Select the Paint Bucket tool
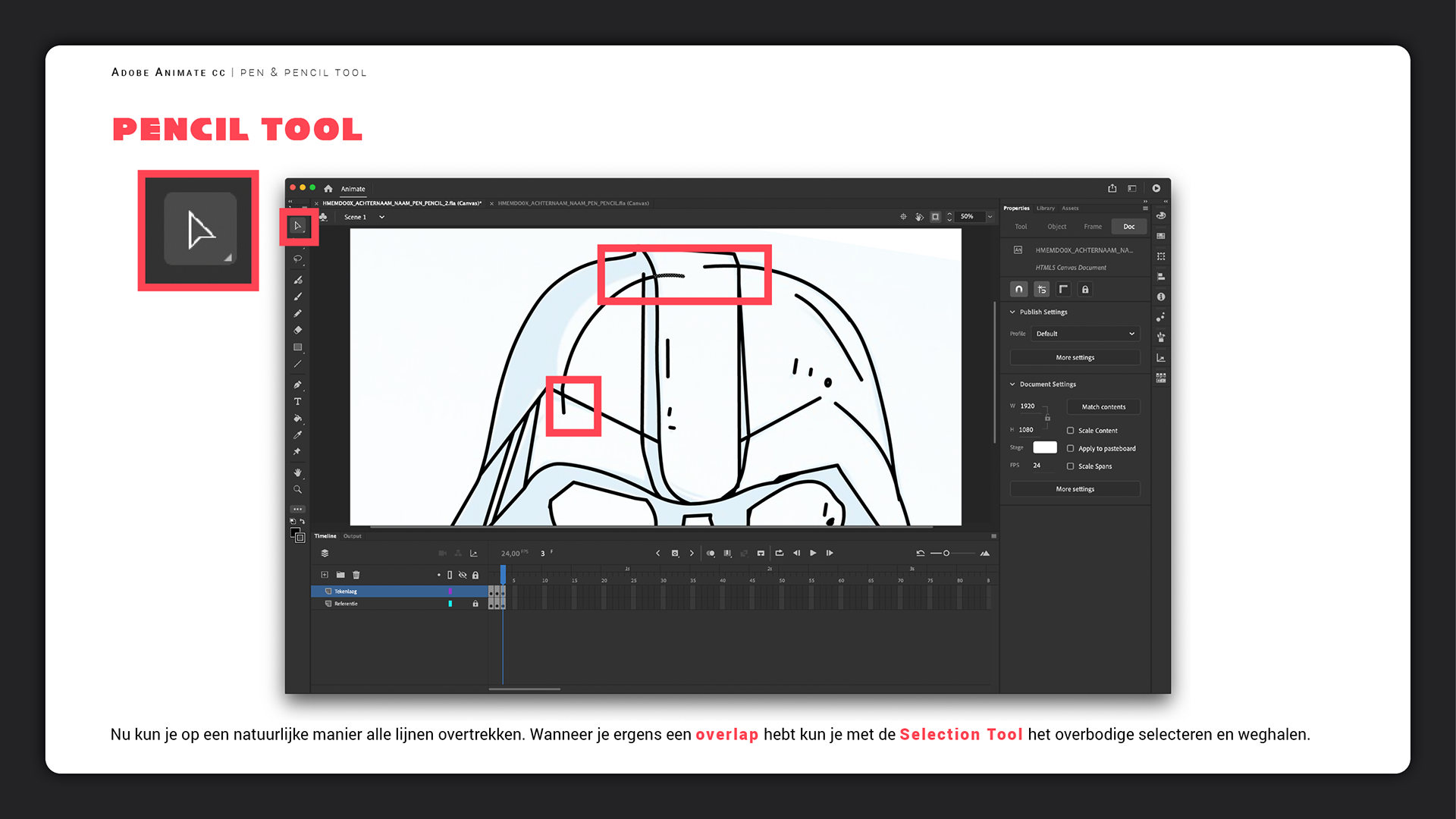This screenshot has width=1456, height=819. tap(298, 418)
